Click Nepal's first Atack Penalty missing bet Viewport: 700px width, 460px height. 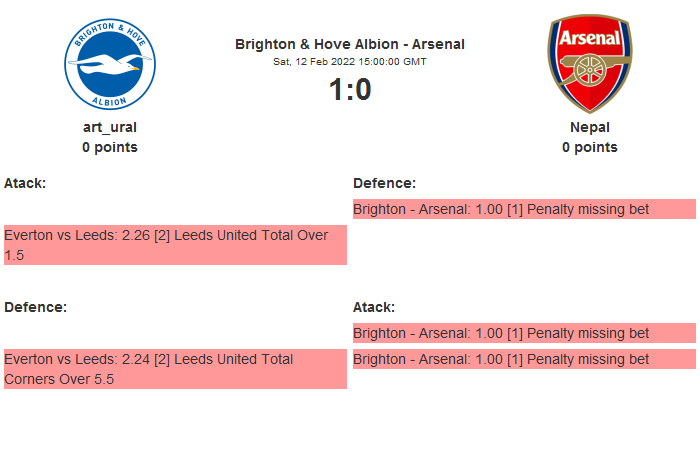point(523,333)
